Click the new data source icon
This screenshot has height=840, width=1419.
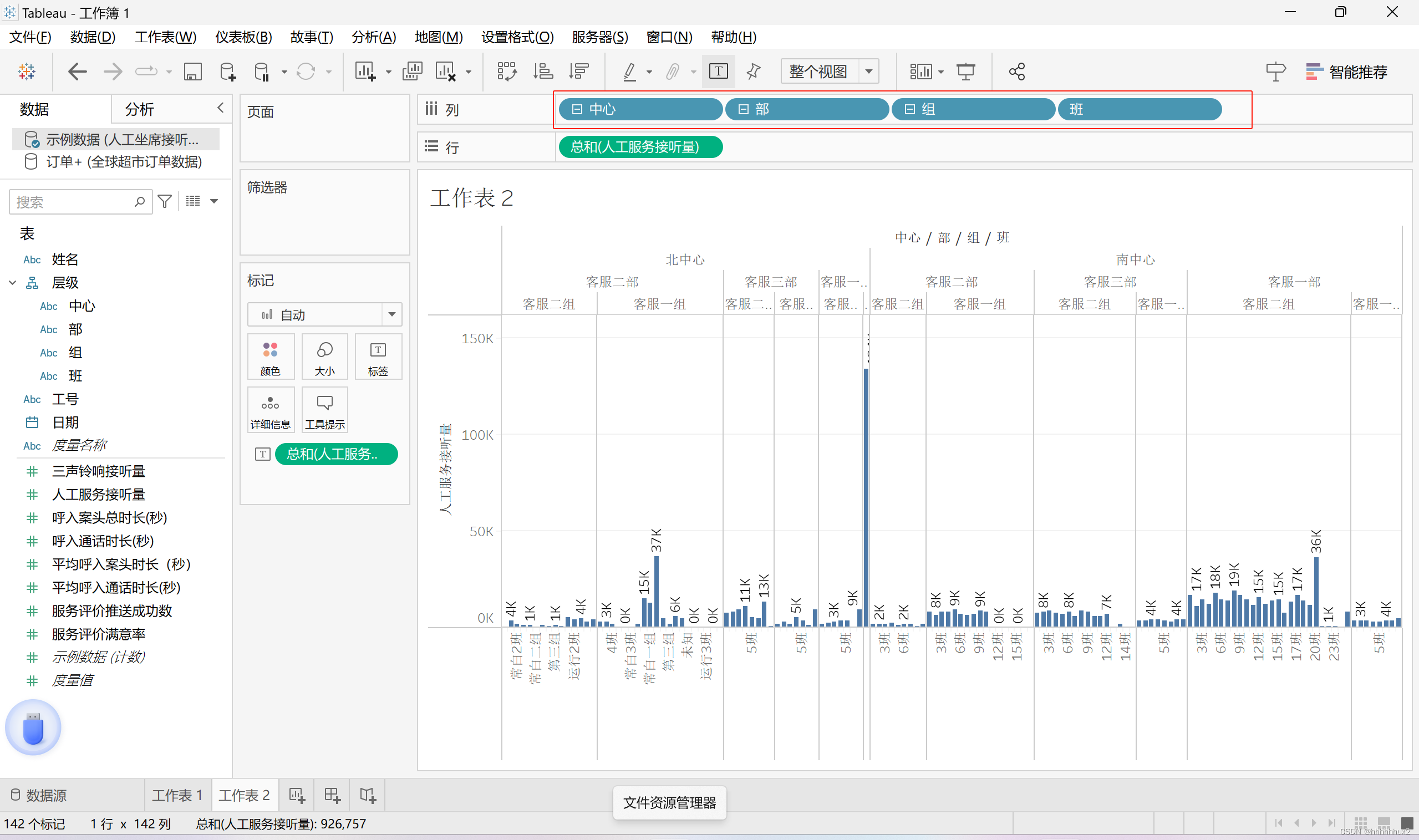(227, 72)
